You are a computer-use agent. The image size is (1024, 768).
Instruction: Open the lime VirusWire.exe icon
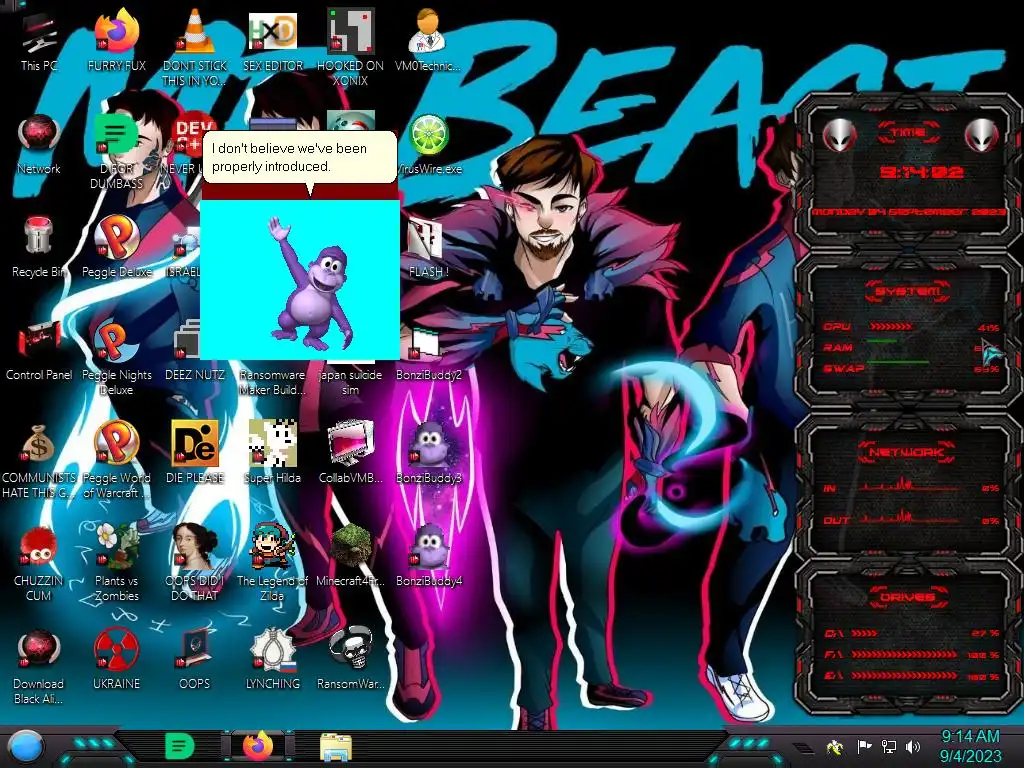429,144
